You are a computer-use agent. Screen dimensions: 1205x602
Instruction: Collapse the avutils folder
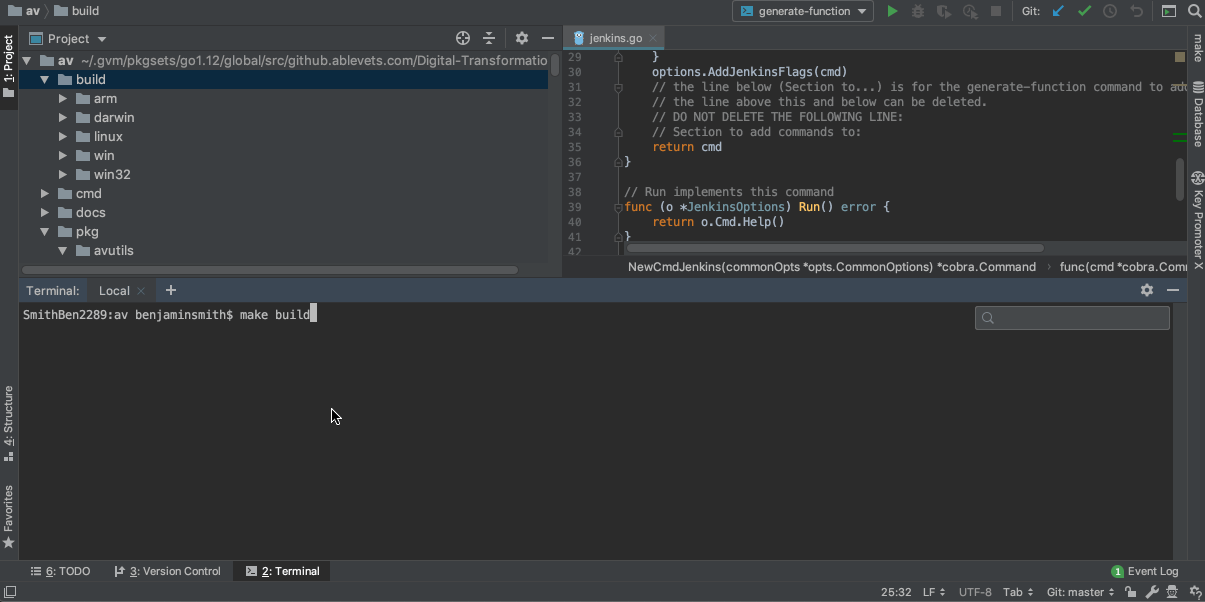coord(63,250)
